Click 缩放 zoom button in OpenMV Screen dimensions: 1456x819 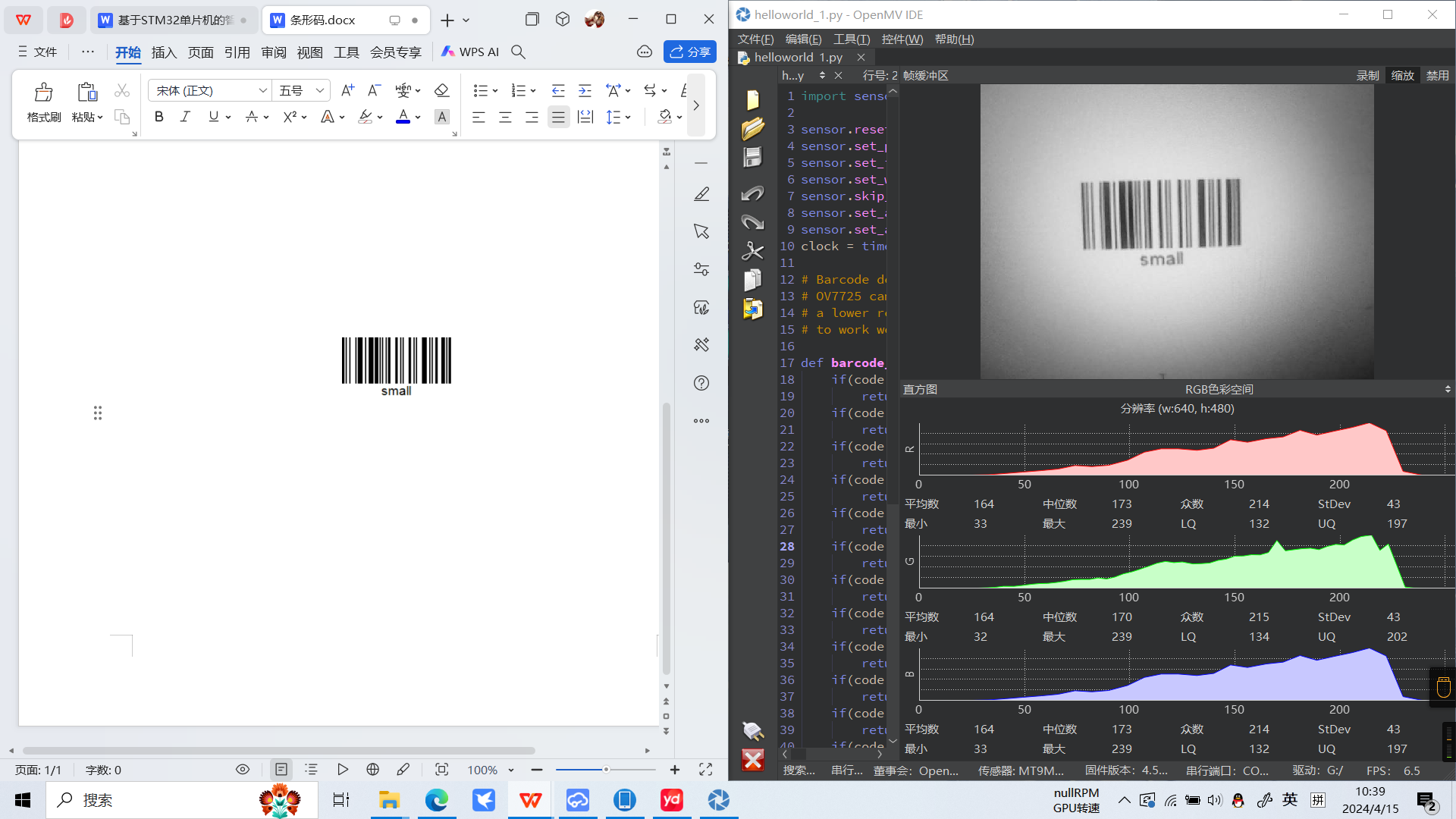[x=1402, y=75]
